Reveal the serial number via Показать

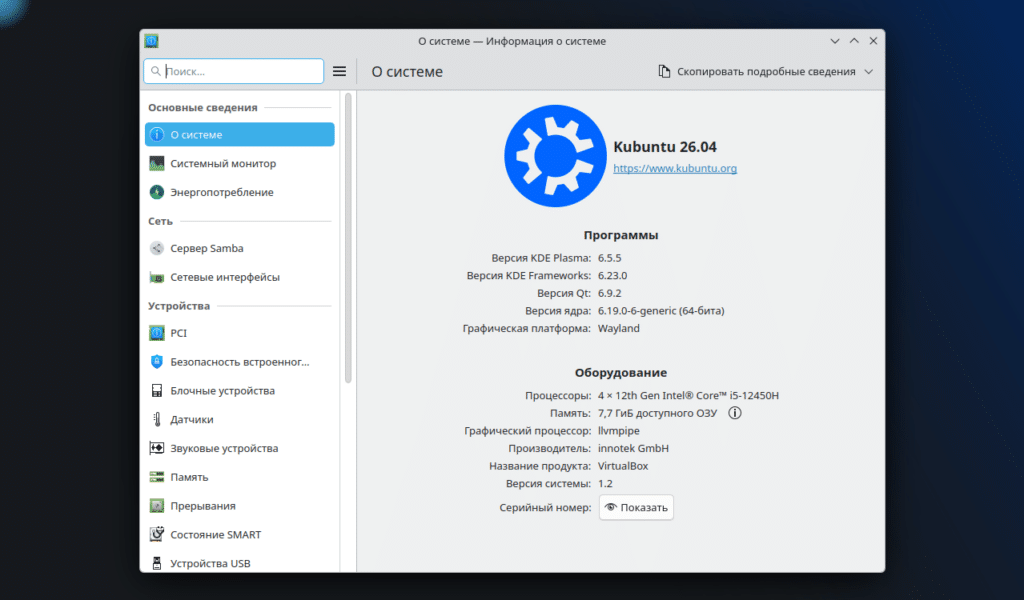tap(636, 507)
